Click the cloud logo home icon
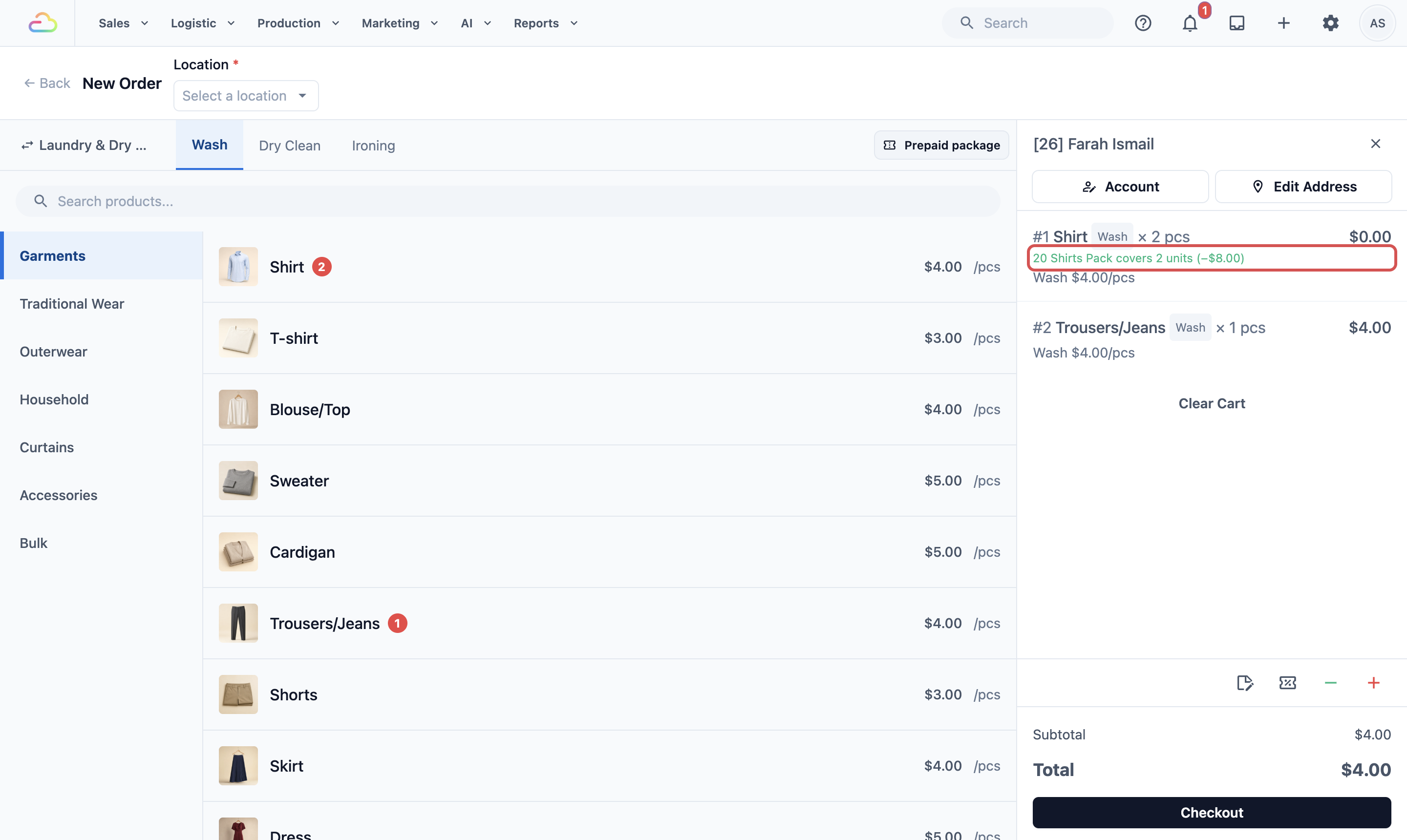This screenshot has height=840, width=1407. point(43,23)
